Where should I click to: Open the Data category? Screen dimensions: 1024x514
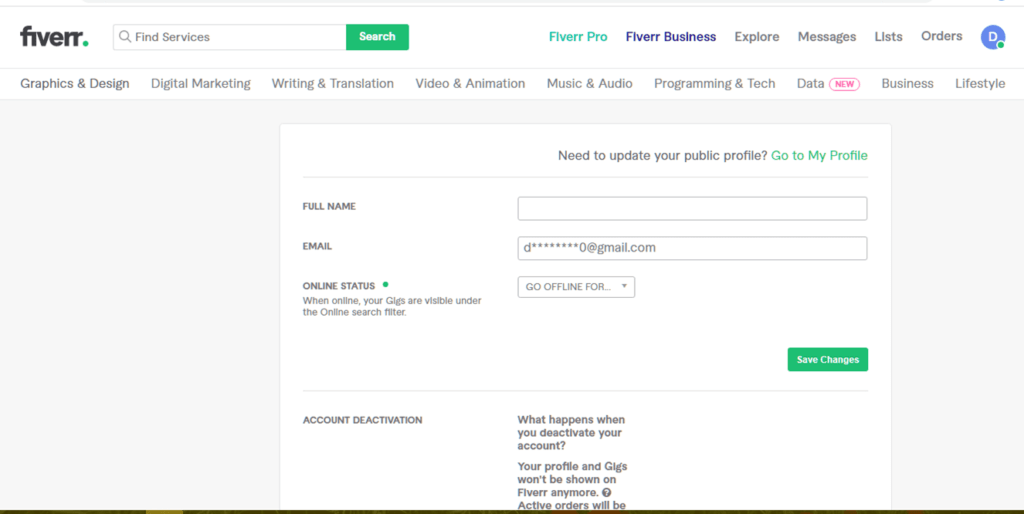pos(810,84)
